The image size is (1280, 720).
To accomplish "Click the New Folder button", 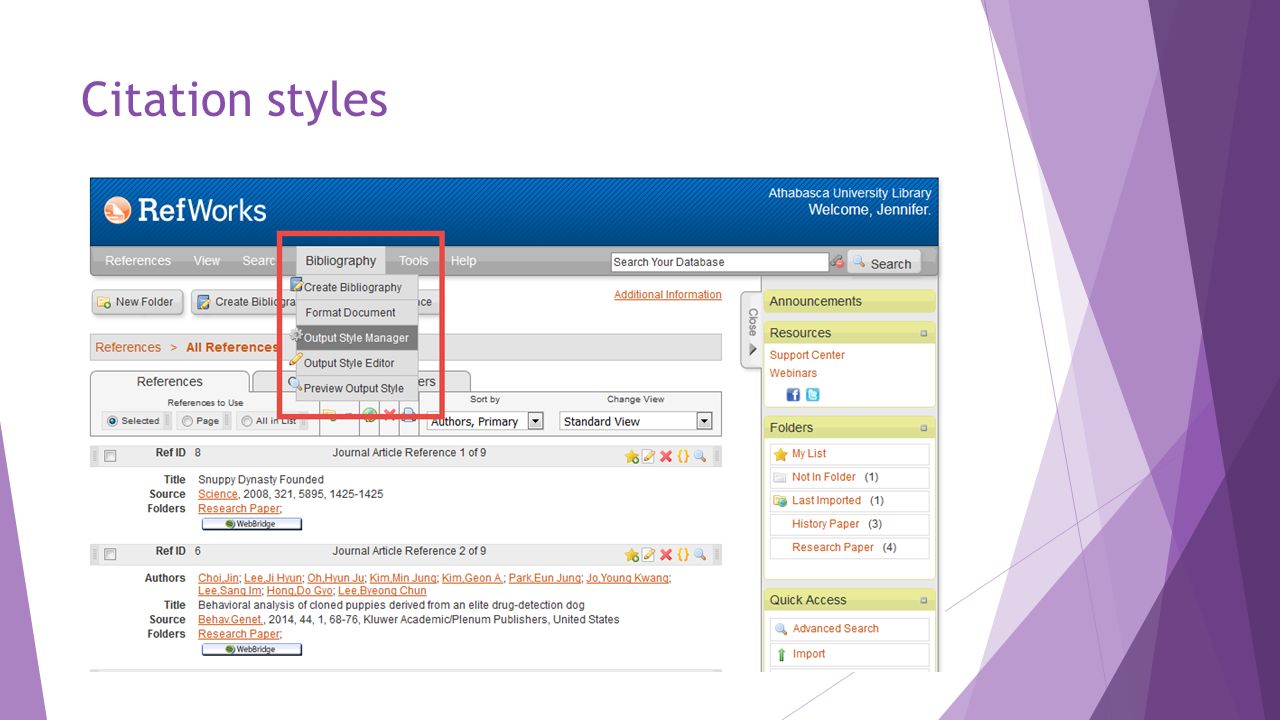I will [137, 302].
